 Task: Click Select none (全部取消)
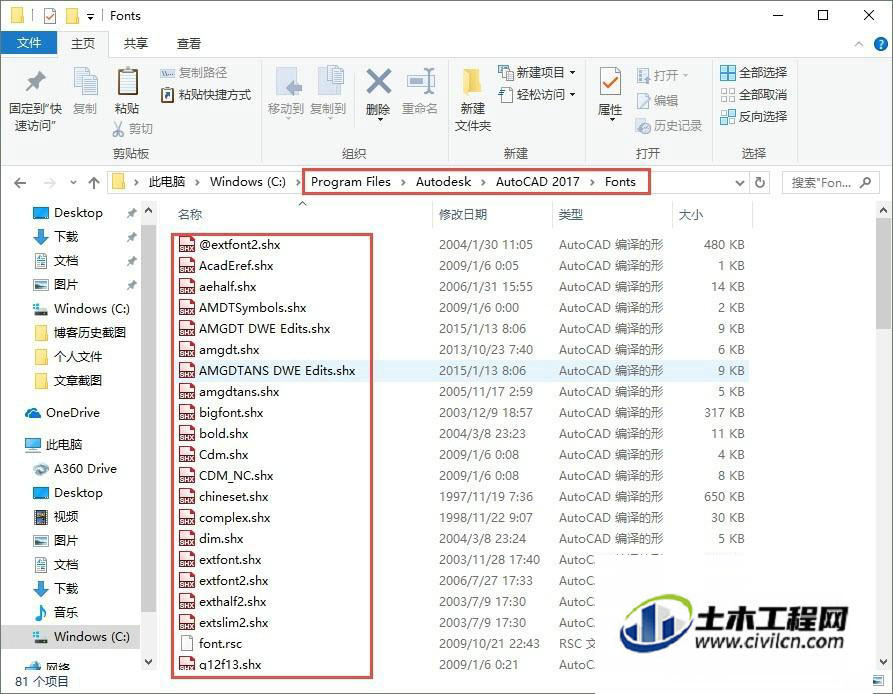click(753, 95)
